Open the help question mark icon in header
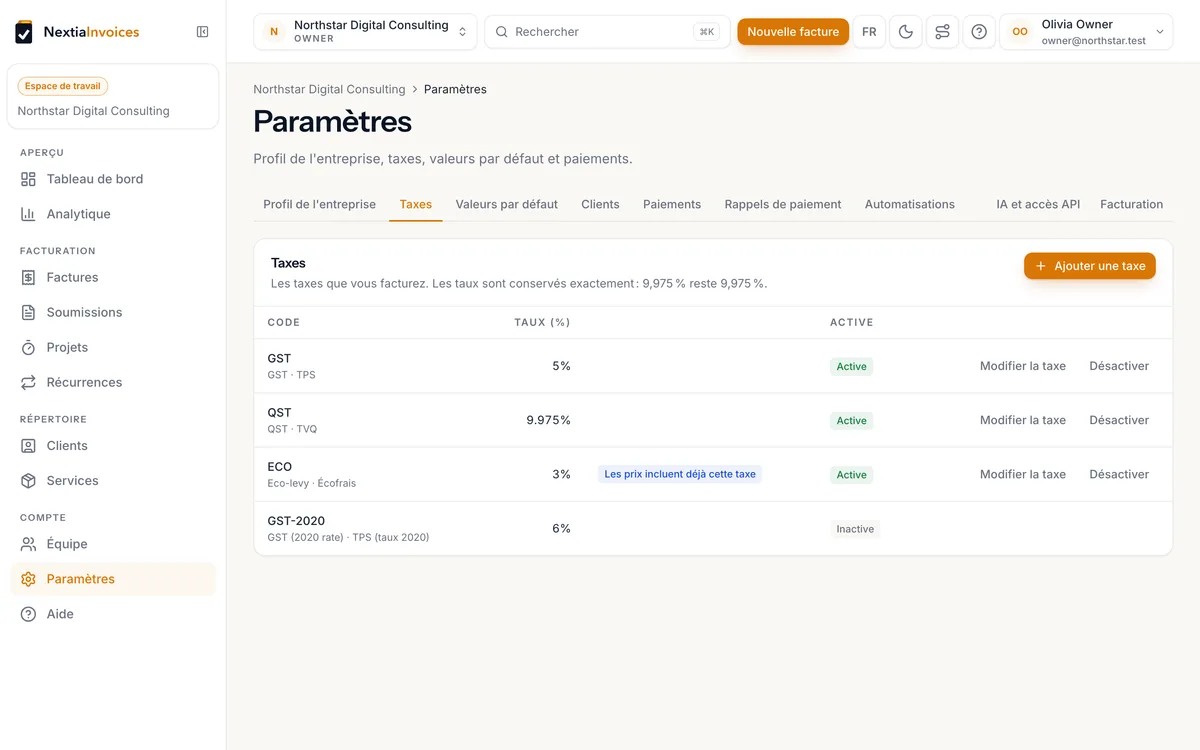Image resolution: width=1200 pixels, height=750 pixels. tap(979, 32)
